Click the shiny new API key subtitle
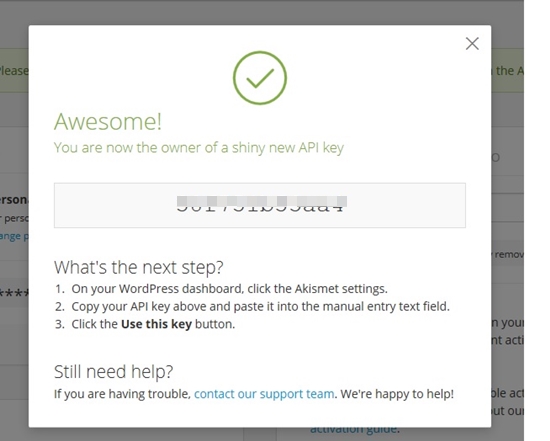Viewport: 550px width, 441px height. coord(199,148)
